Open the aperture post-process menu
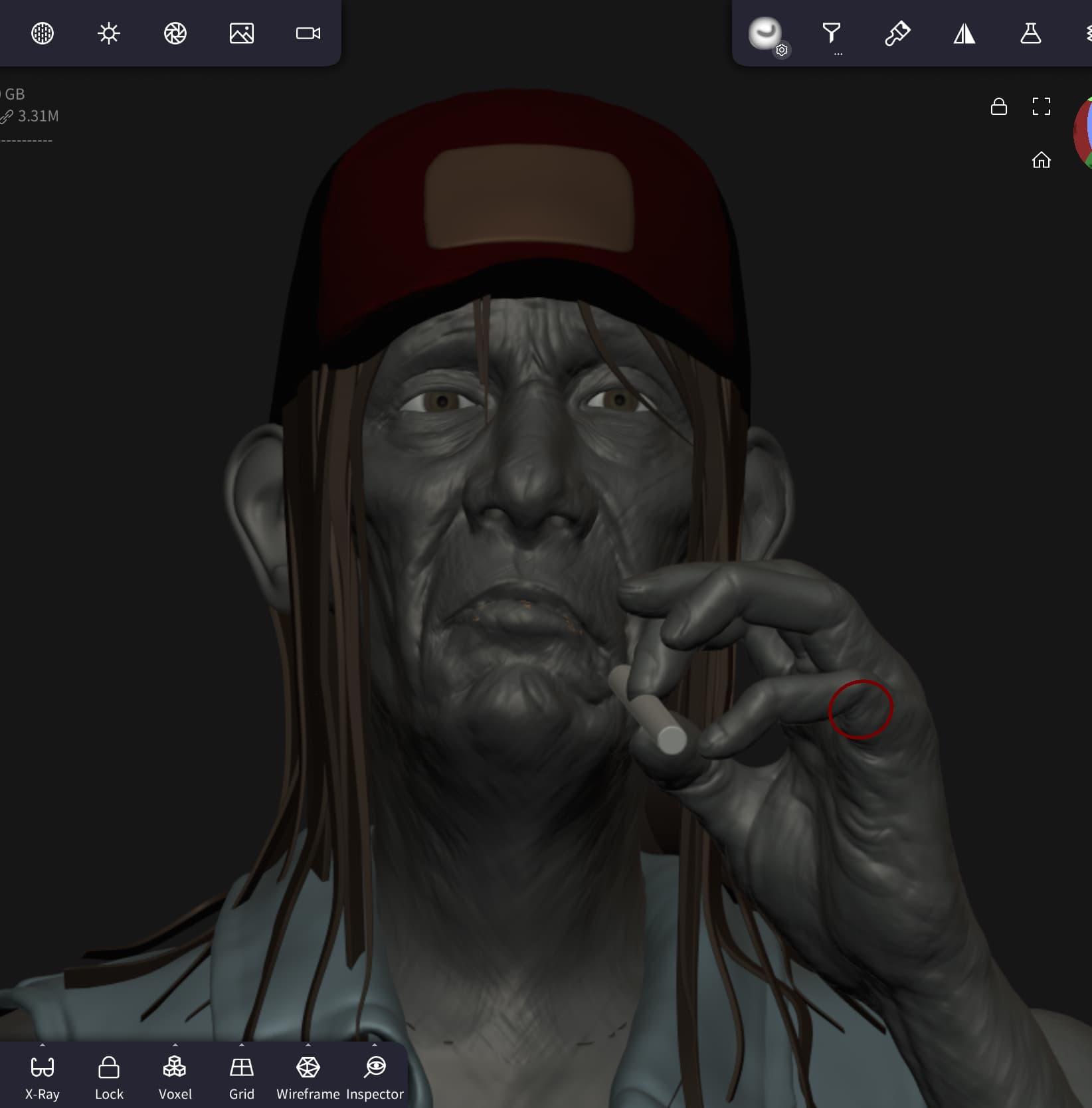 click(175, 33)
